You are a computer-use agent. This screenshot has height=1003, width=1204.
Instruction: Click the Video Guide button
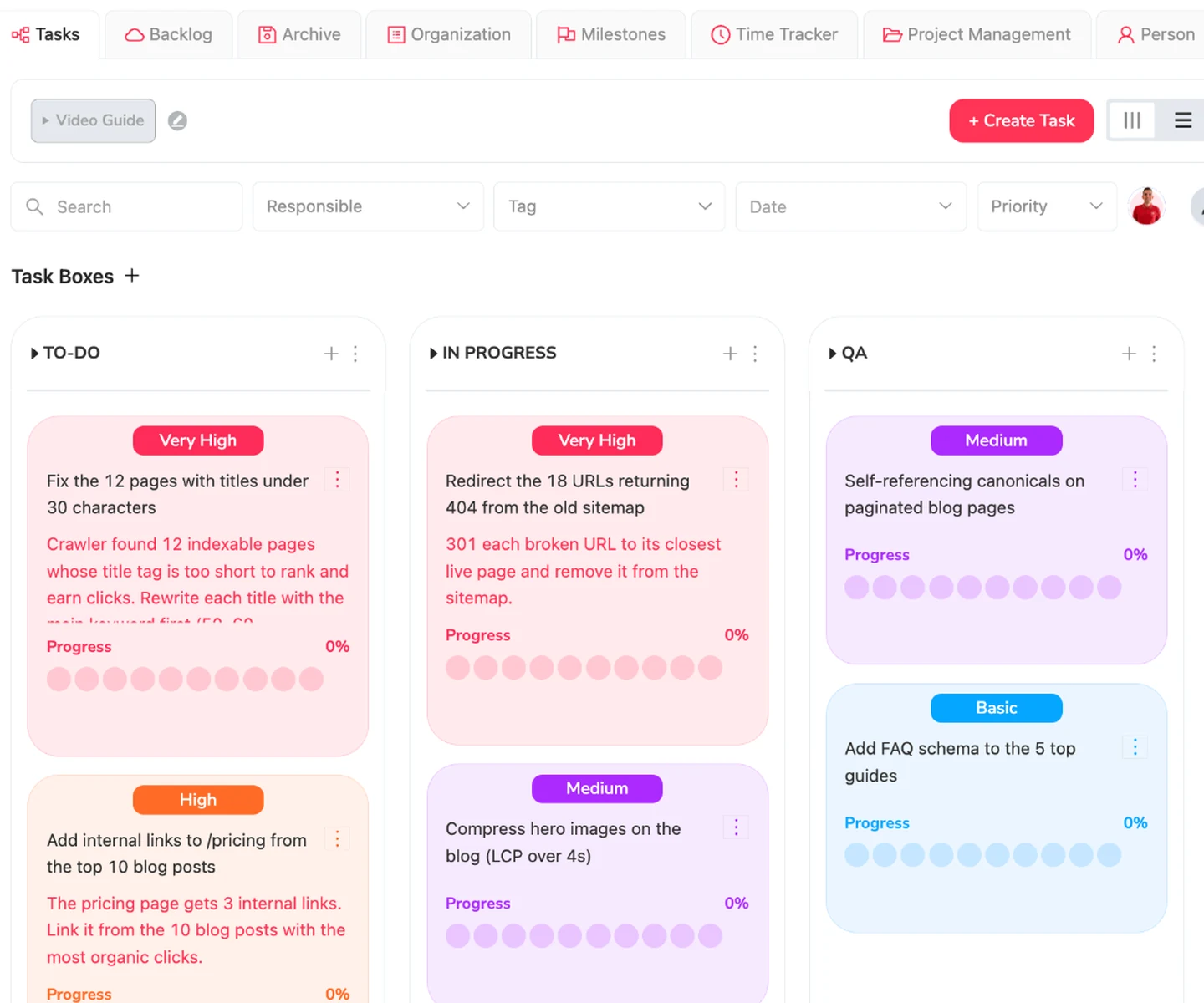94,120
